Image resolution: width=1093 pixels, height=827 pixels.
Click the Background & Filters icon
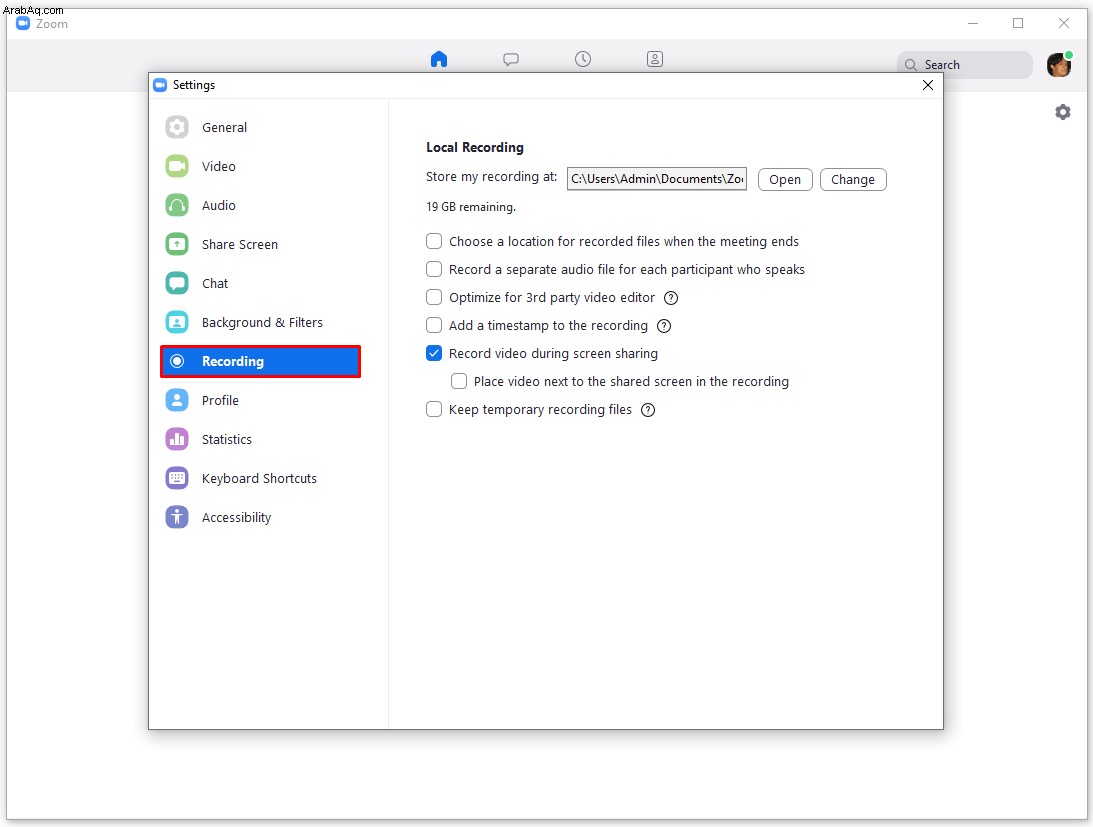coord(177,322)
